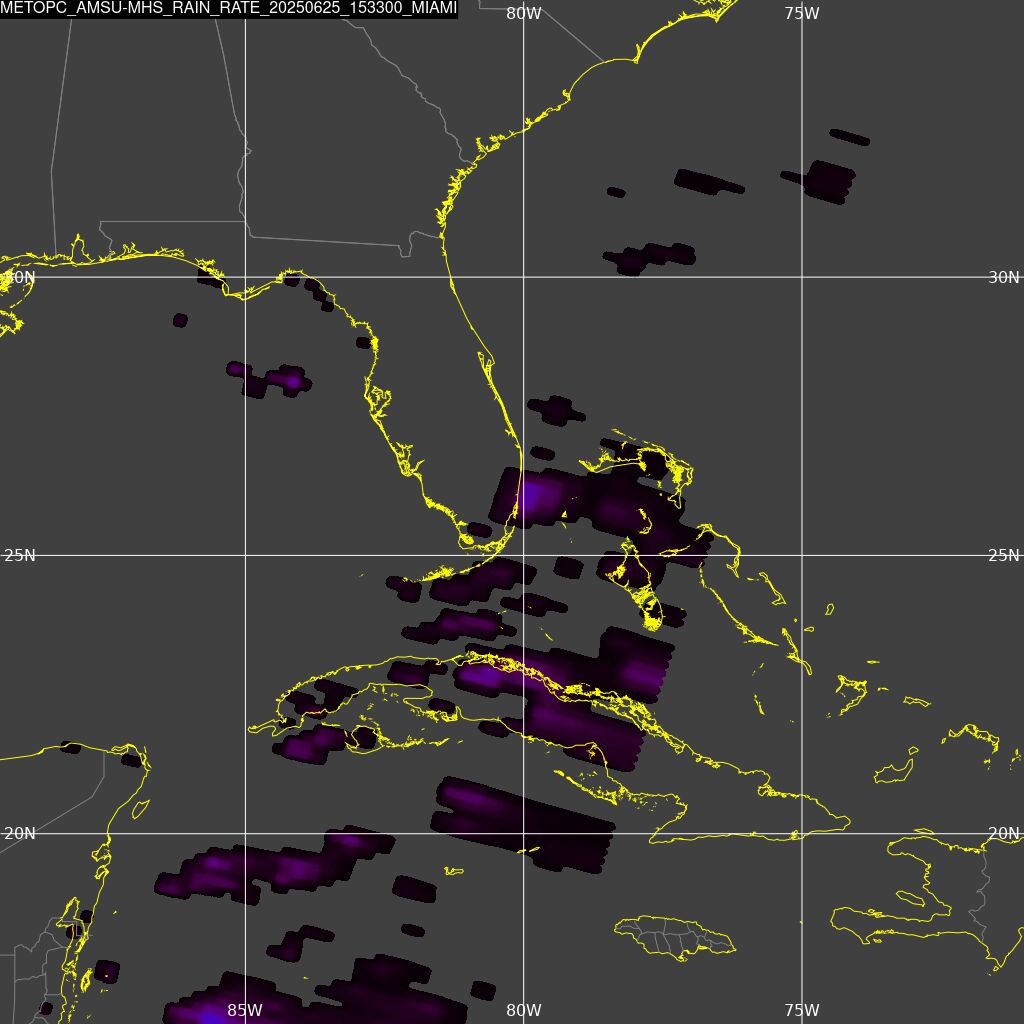The width and height of the screenshot is (1024, 1024).
Task: Click the METOPC_AMSU-MHS_RAIN_RATE title label
Action: (x=229, y=8)
